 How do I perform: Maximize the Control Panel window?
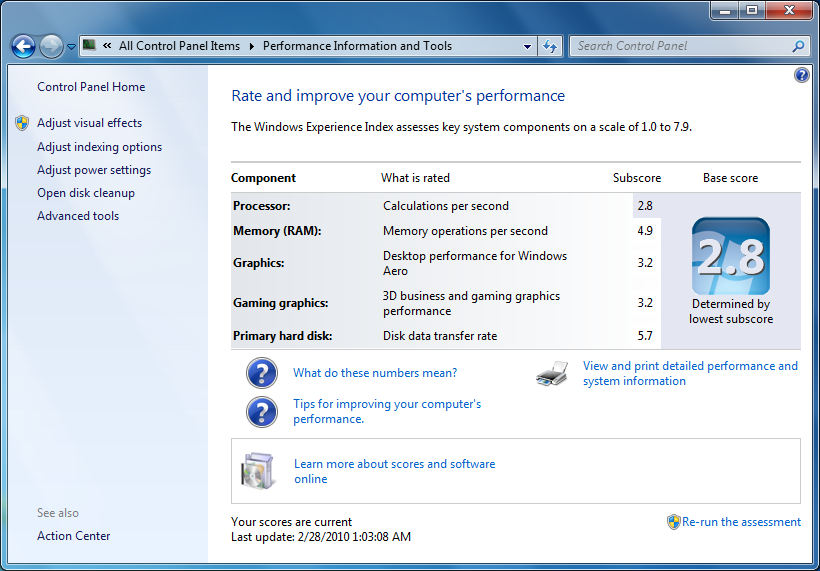click(751, 10)
